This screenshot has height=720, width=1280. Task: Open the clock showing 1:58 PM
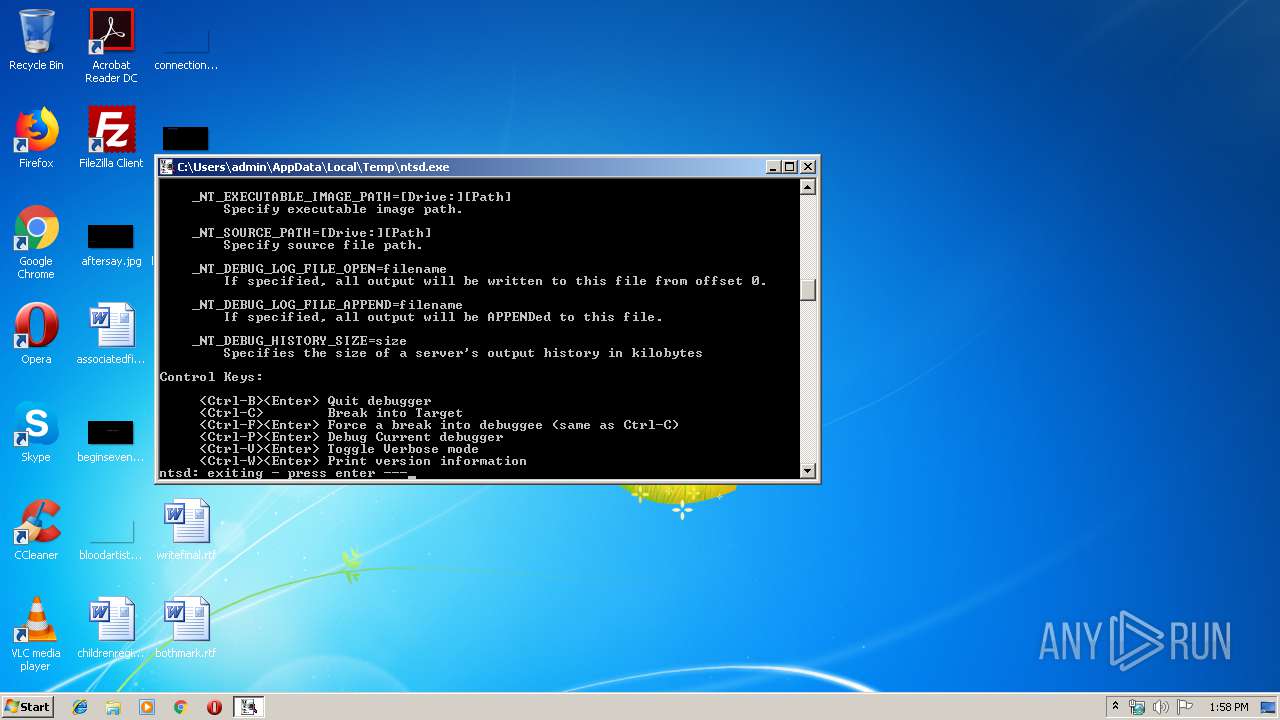[1228, 707]
